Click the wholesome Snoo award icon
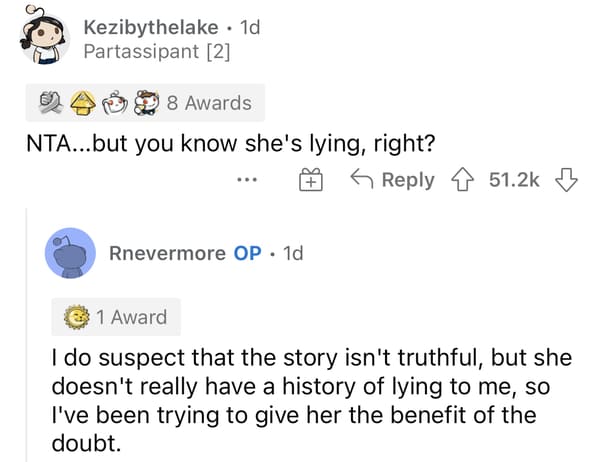 coord(115,103)
